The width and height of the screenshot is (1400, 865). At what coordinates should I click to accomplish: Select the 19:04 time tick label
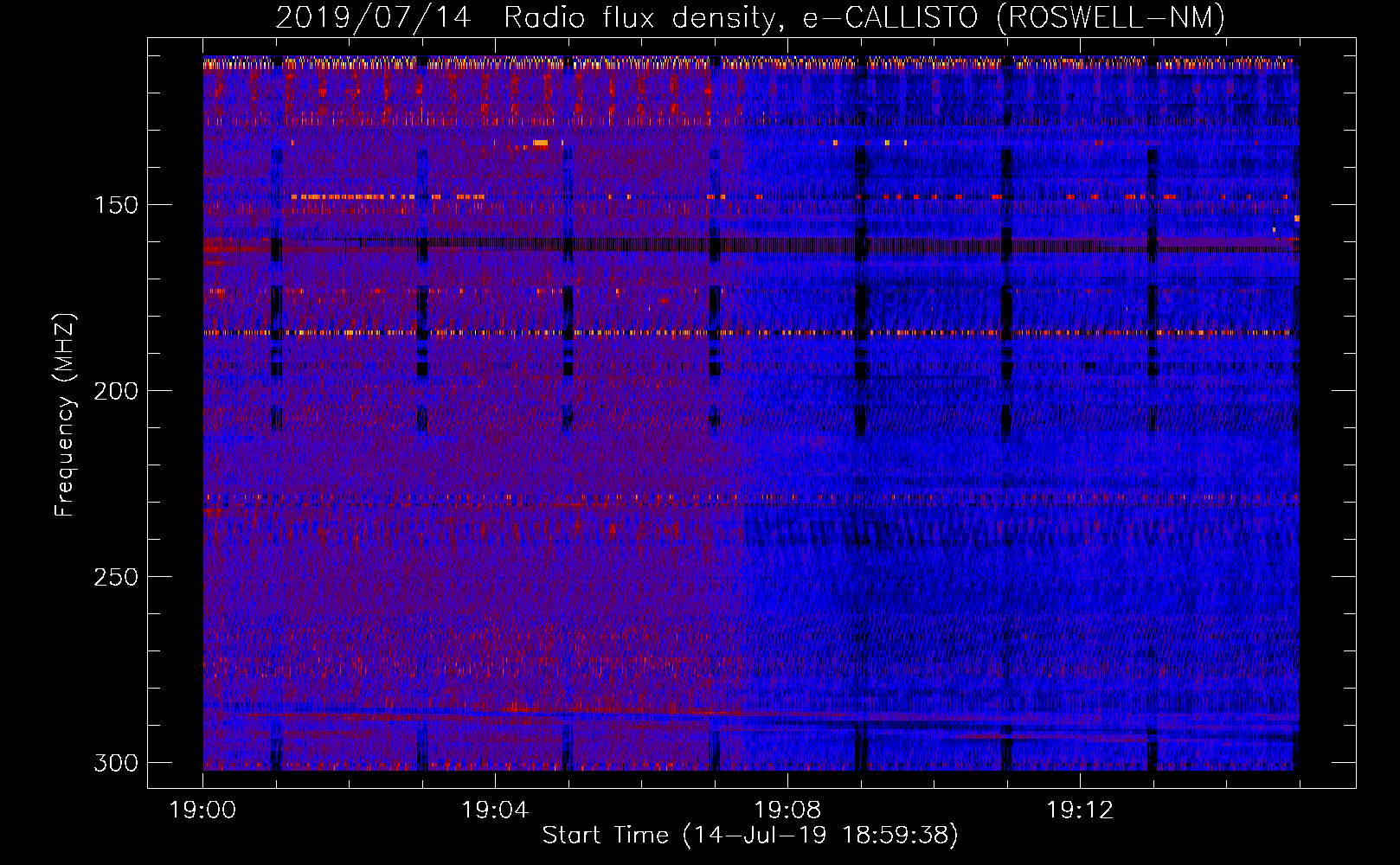point(495,811)
